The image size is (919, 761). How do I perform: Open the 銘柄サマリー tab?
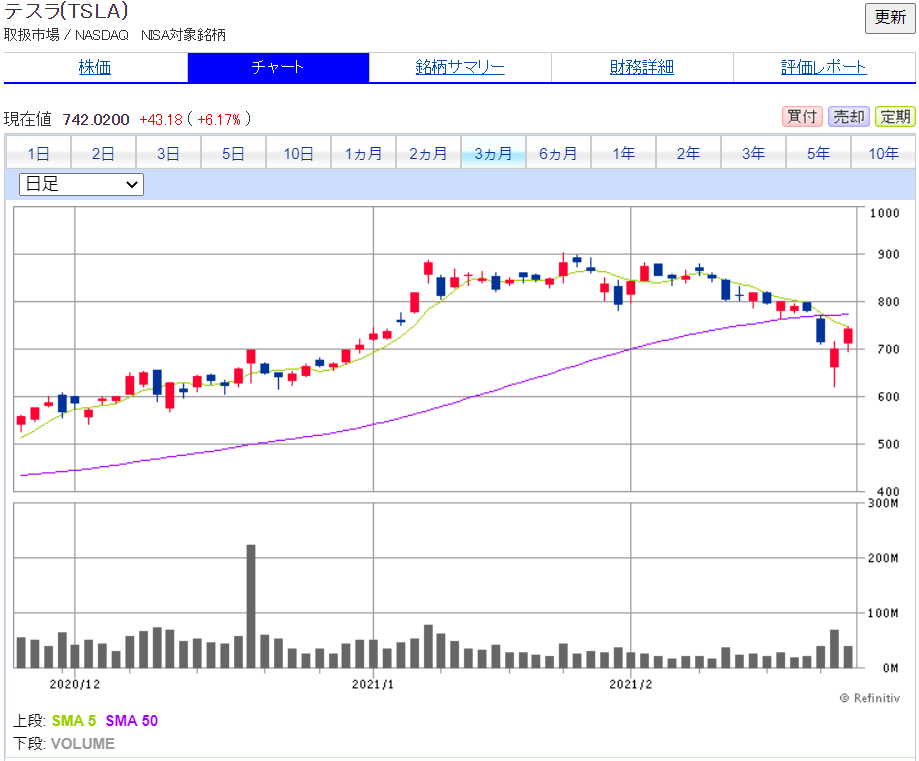click(x=460, y=67)
